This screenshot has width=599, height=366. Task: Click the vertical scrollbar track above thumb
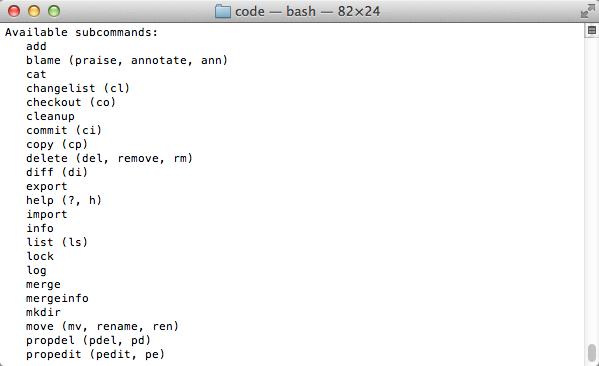tap(591, 190)
